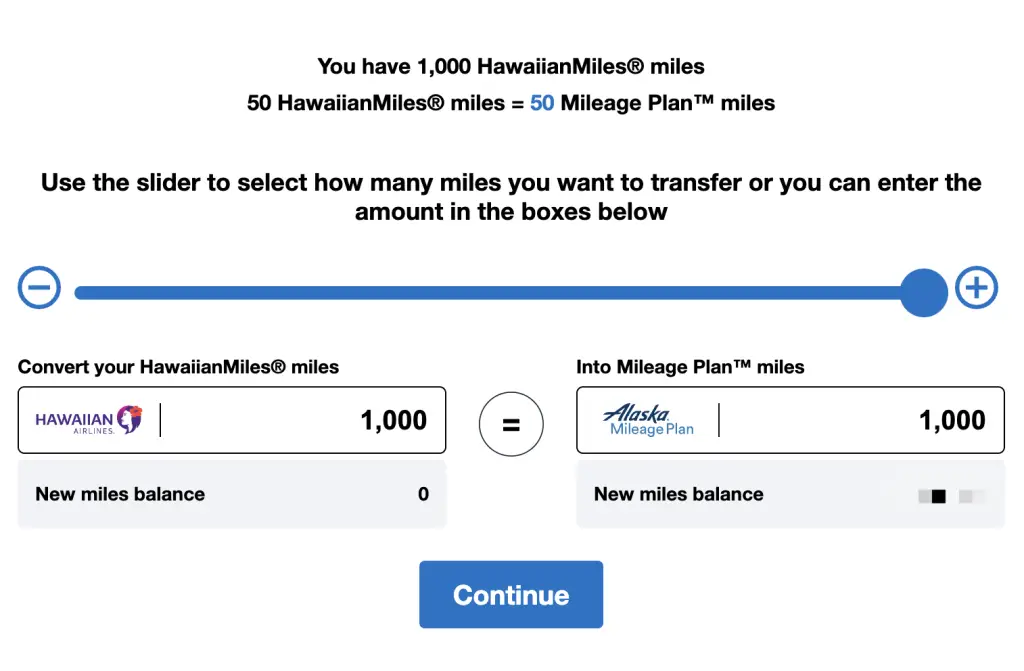
Task: Click the slider's round handle
Action: click(923, 292)
